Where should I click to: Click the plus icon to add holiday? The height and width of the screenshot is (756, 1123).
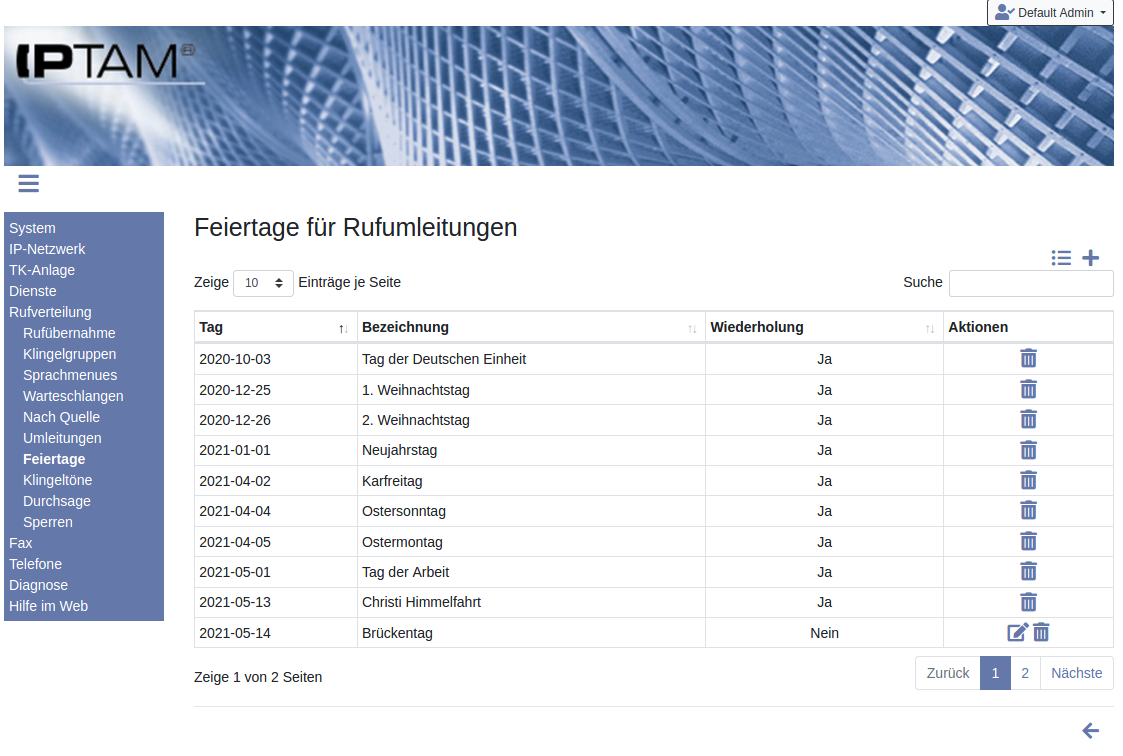pyautogui.click(x=1090, y=258)
